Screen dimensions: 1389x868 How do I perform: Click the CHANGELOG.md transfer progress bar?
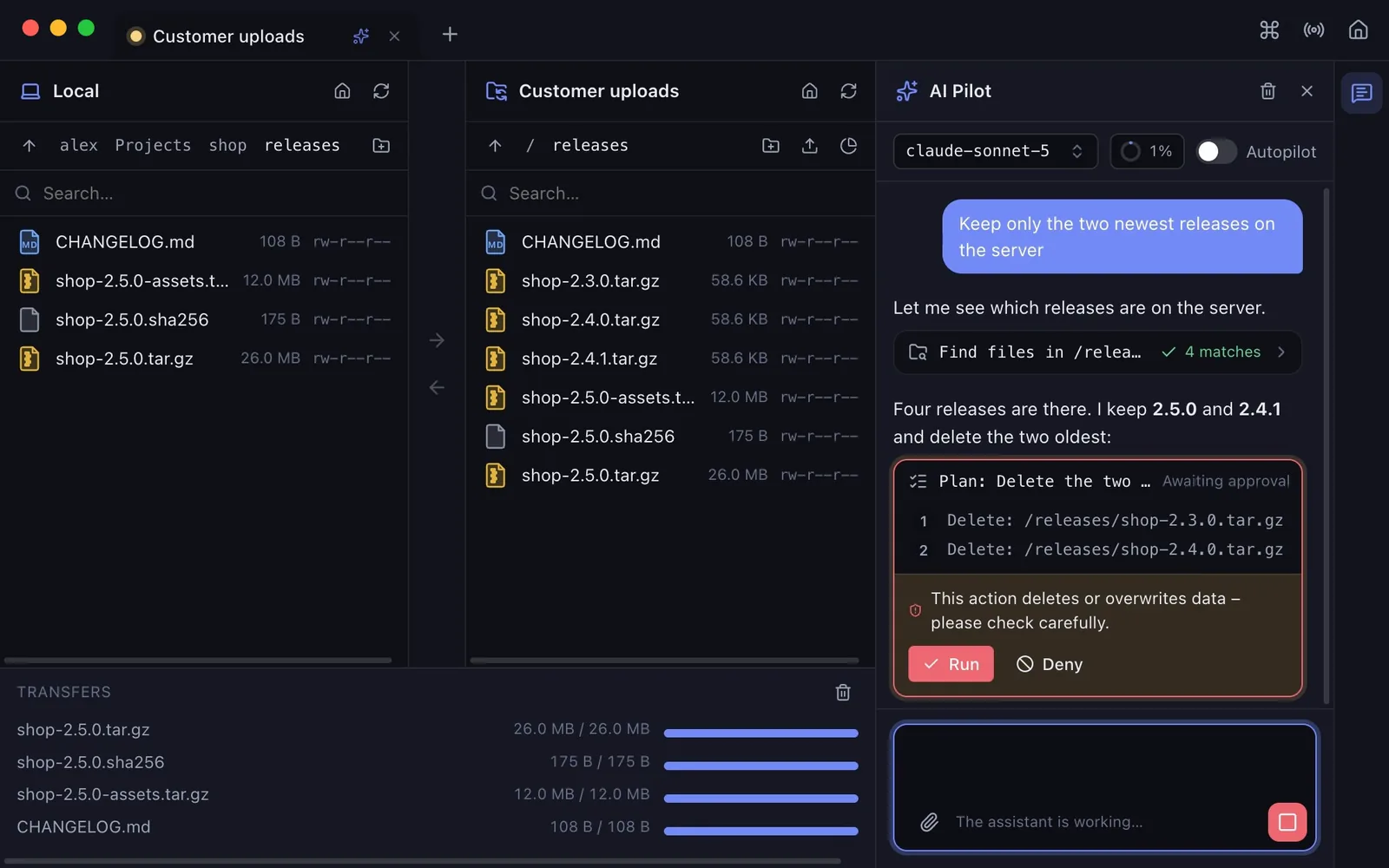[760, 831]
